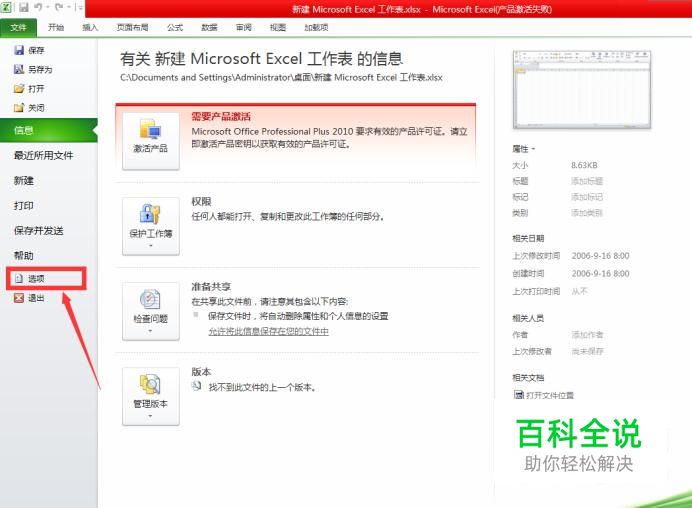692x508 pixels.
Task: Click the Prepare for Sharing (准备共享) heading
Action: (x=211, y=287)
